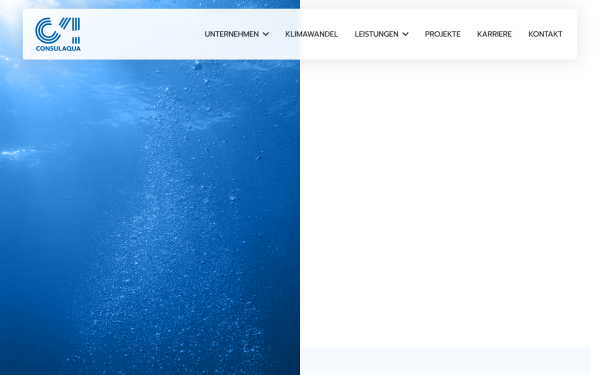The width and height of the screenshot is (600, 375).
Task: Open the Projekte page
Action: tap(442, 34)
